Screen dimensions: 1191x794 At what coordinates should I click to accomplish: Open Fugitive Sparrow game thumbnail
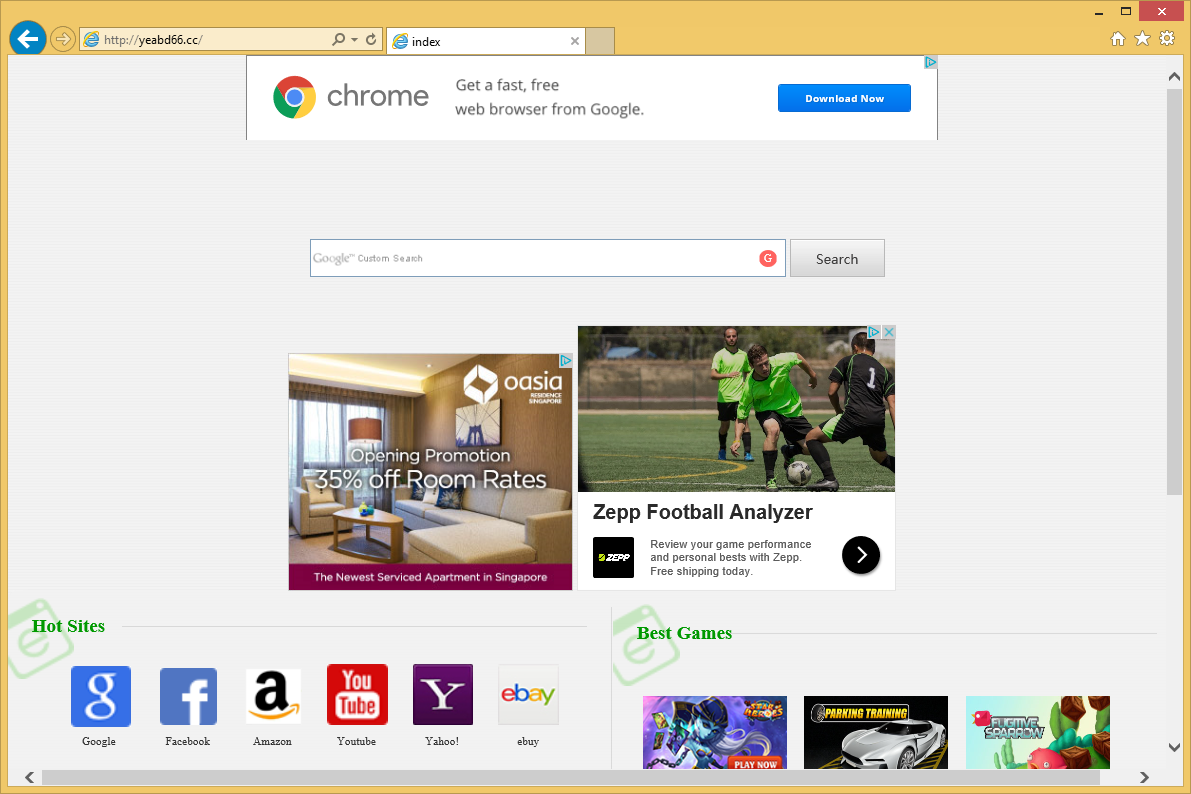pos(1038,732)
